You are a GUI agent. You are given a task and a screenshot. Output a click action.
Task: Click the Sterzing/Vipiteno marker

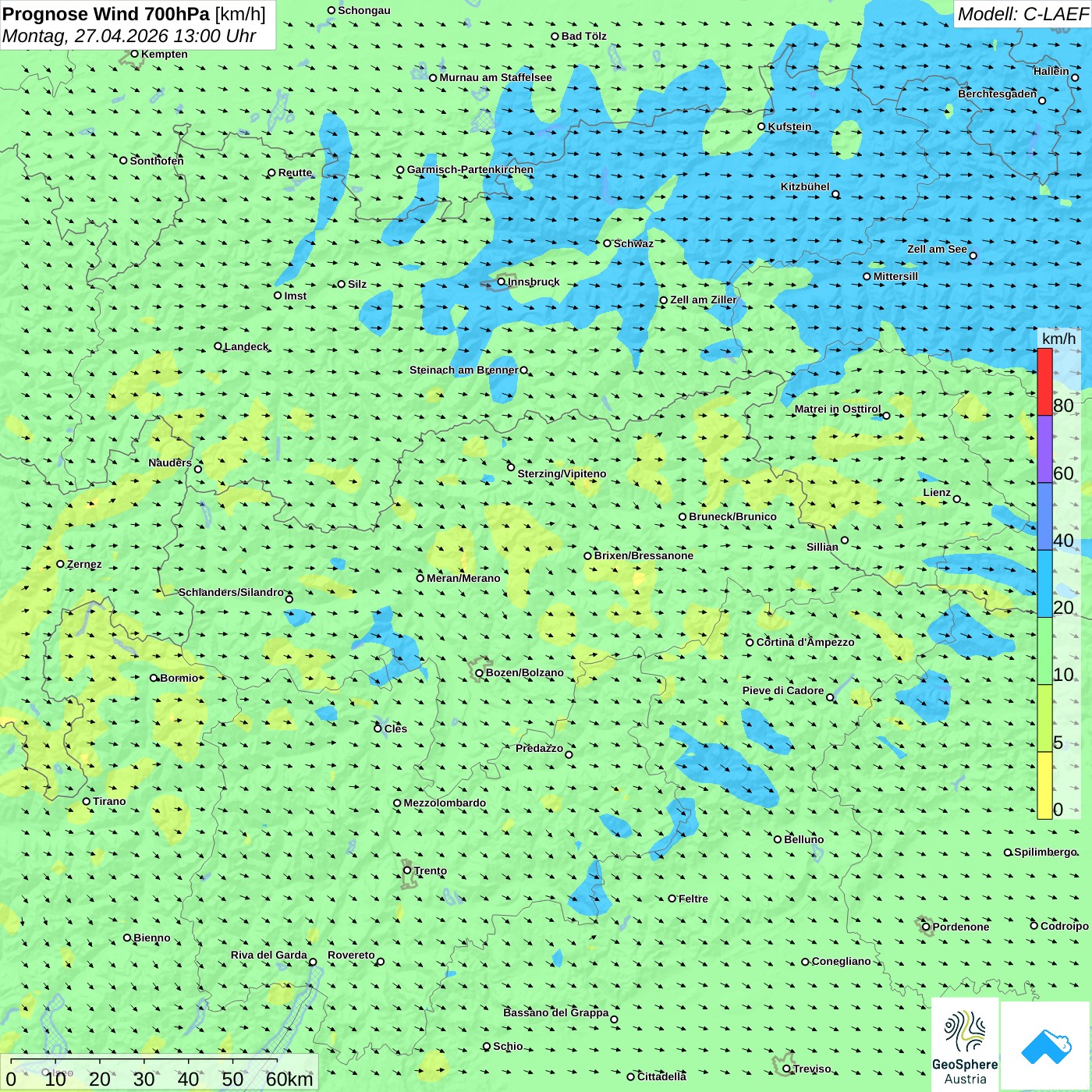(x=511, y=467)
